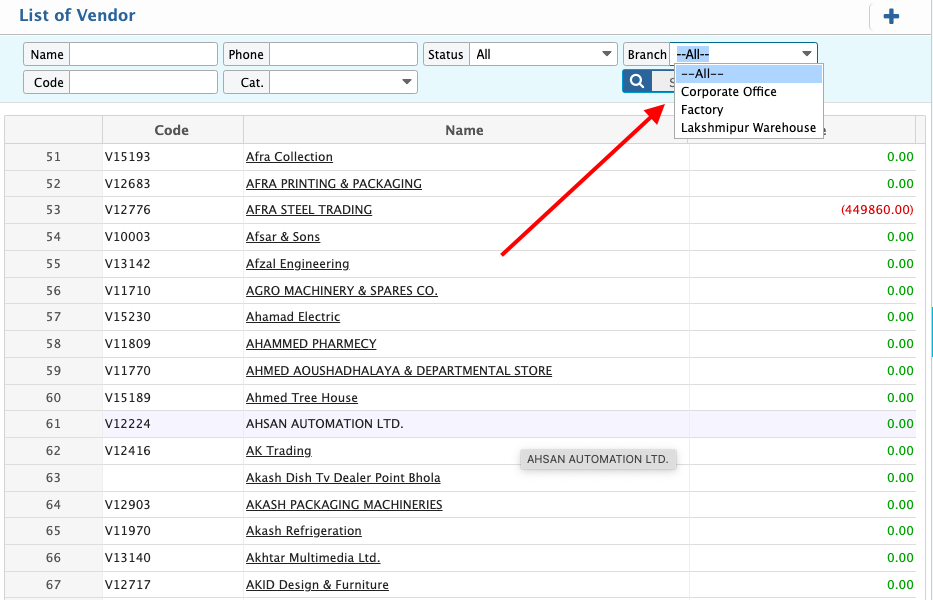Image resolution: width=933 pixels, height=600 pixels.
Task: Open Afsar & Sons vendor link
Action: (x=283, y=237)
